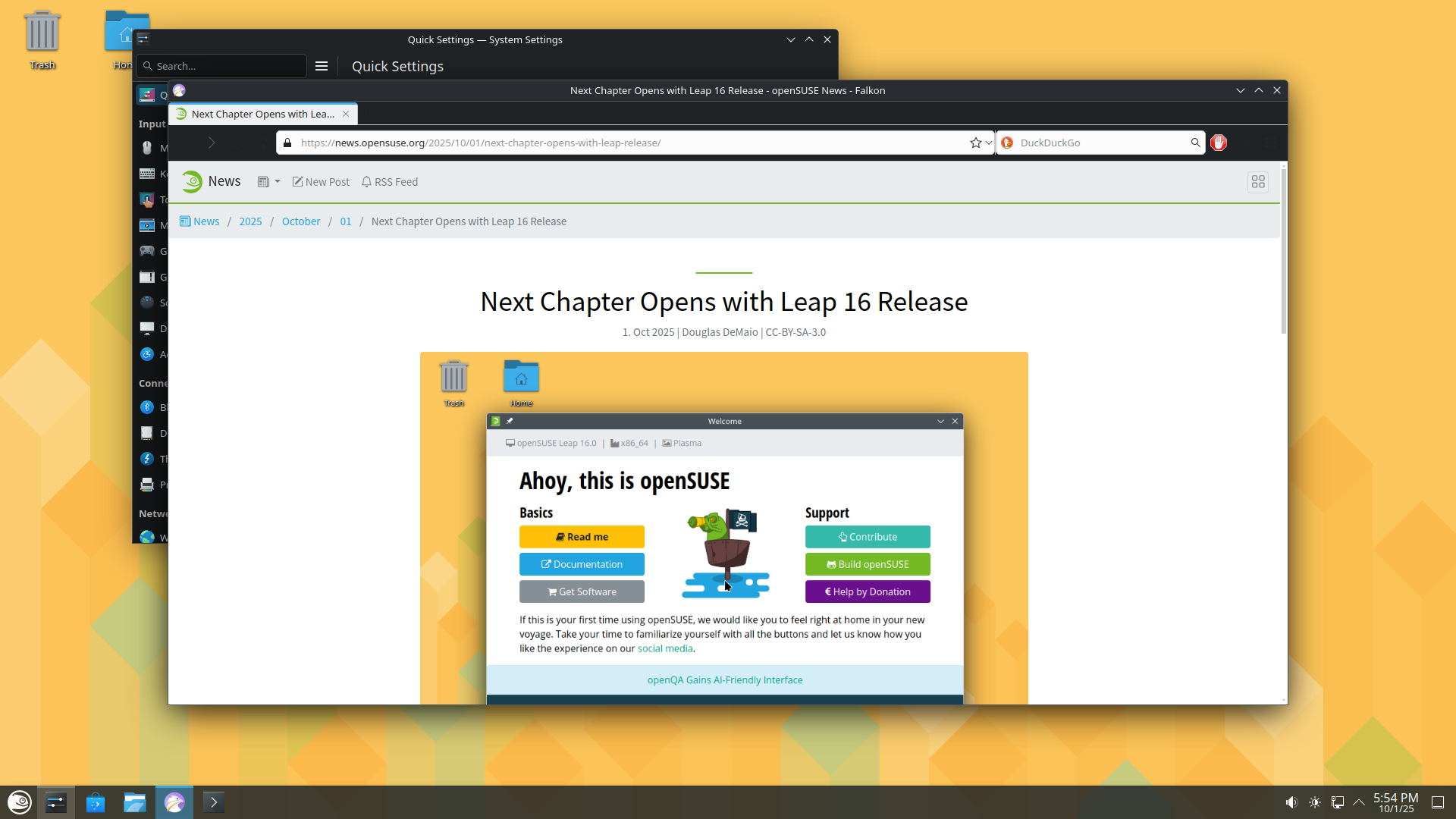Open DuckDuckGo search engine icon selector
This screenshot has width=1456, height=819.
[x=1007, y=143]
